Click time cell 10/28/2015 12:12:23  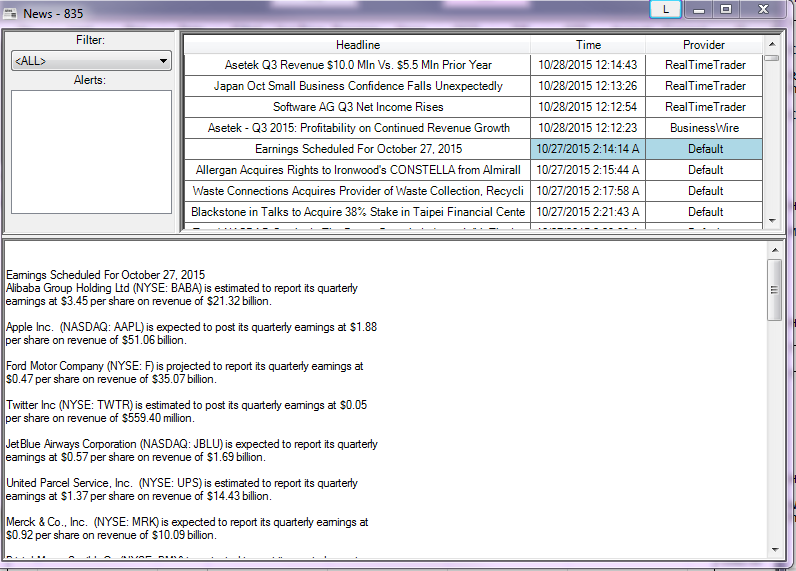[x=588, y=128]
